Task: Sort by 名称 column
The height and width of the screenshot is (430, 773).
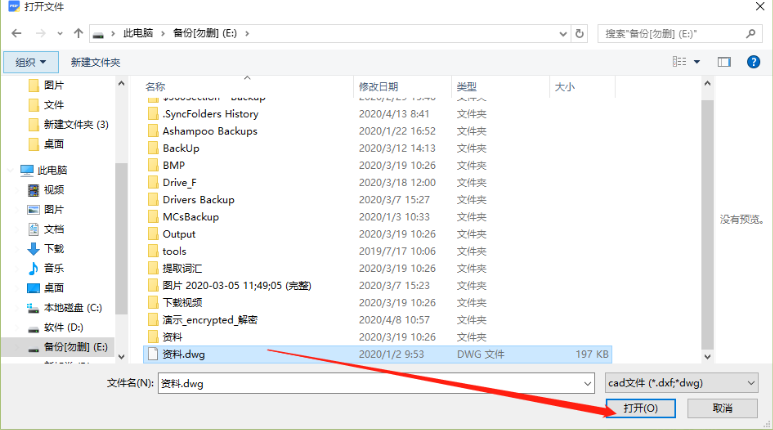Action: click(155, 86)
